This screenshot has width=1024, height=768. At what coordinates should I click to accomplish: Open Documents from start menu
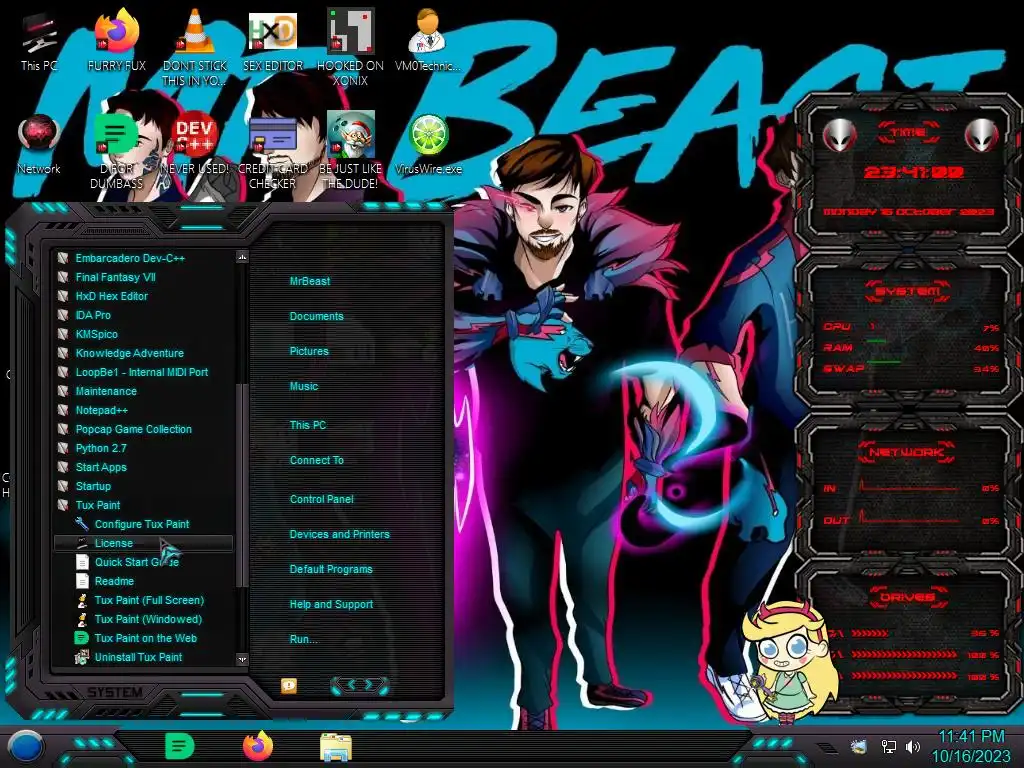pos(316,316)
